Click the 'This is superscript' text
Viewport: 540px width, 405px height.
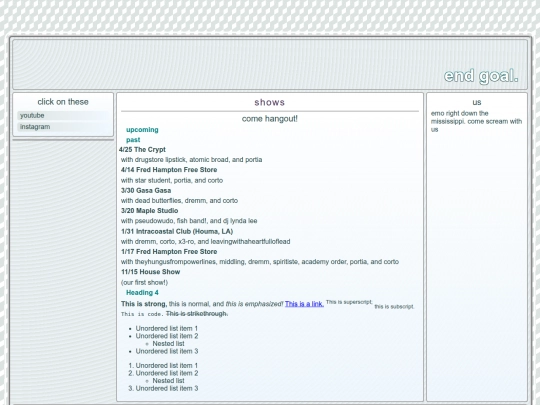[x=349, y=302]
